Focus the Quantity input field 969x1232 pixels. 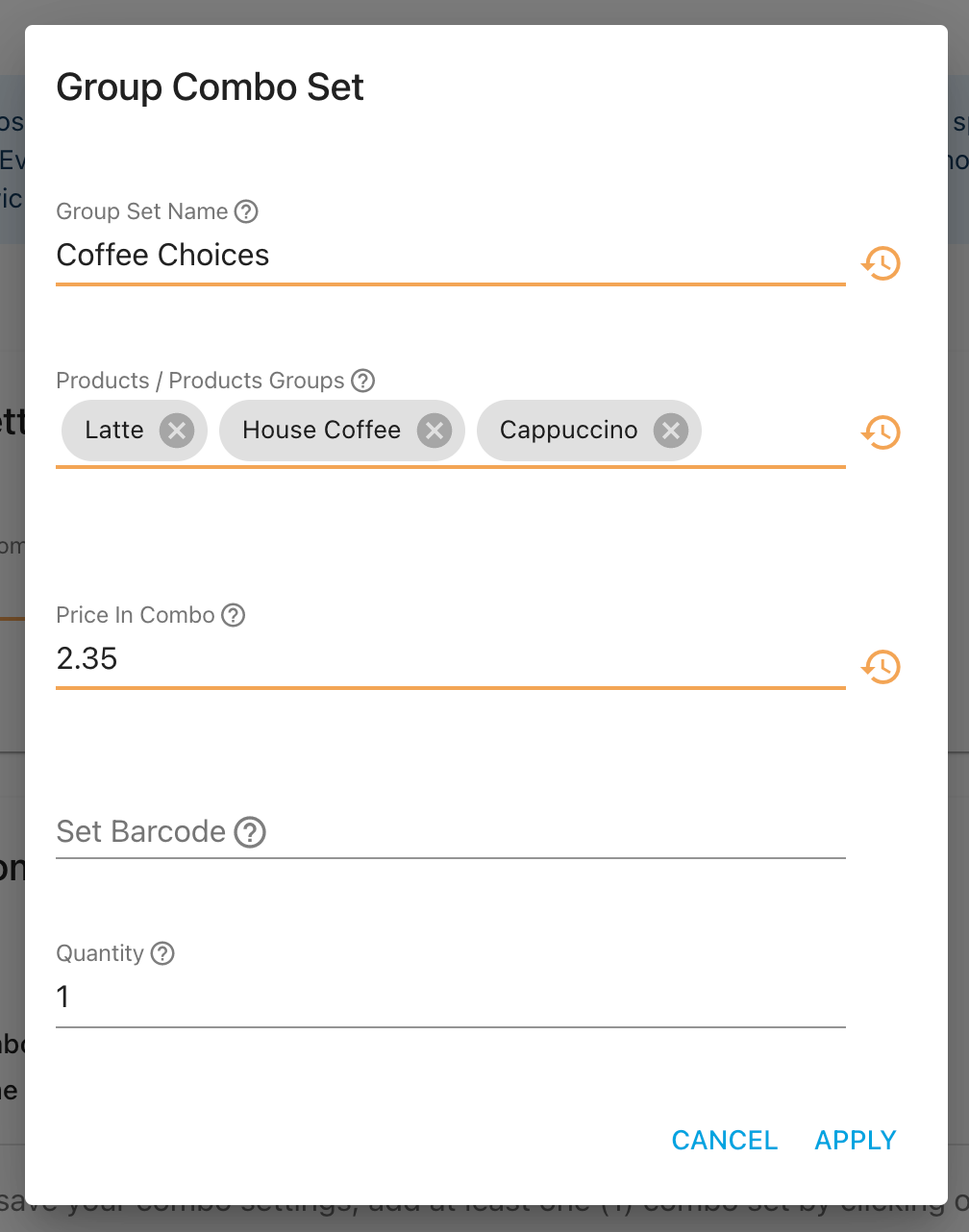coord(450,998)
